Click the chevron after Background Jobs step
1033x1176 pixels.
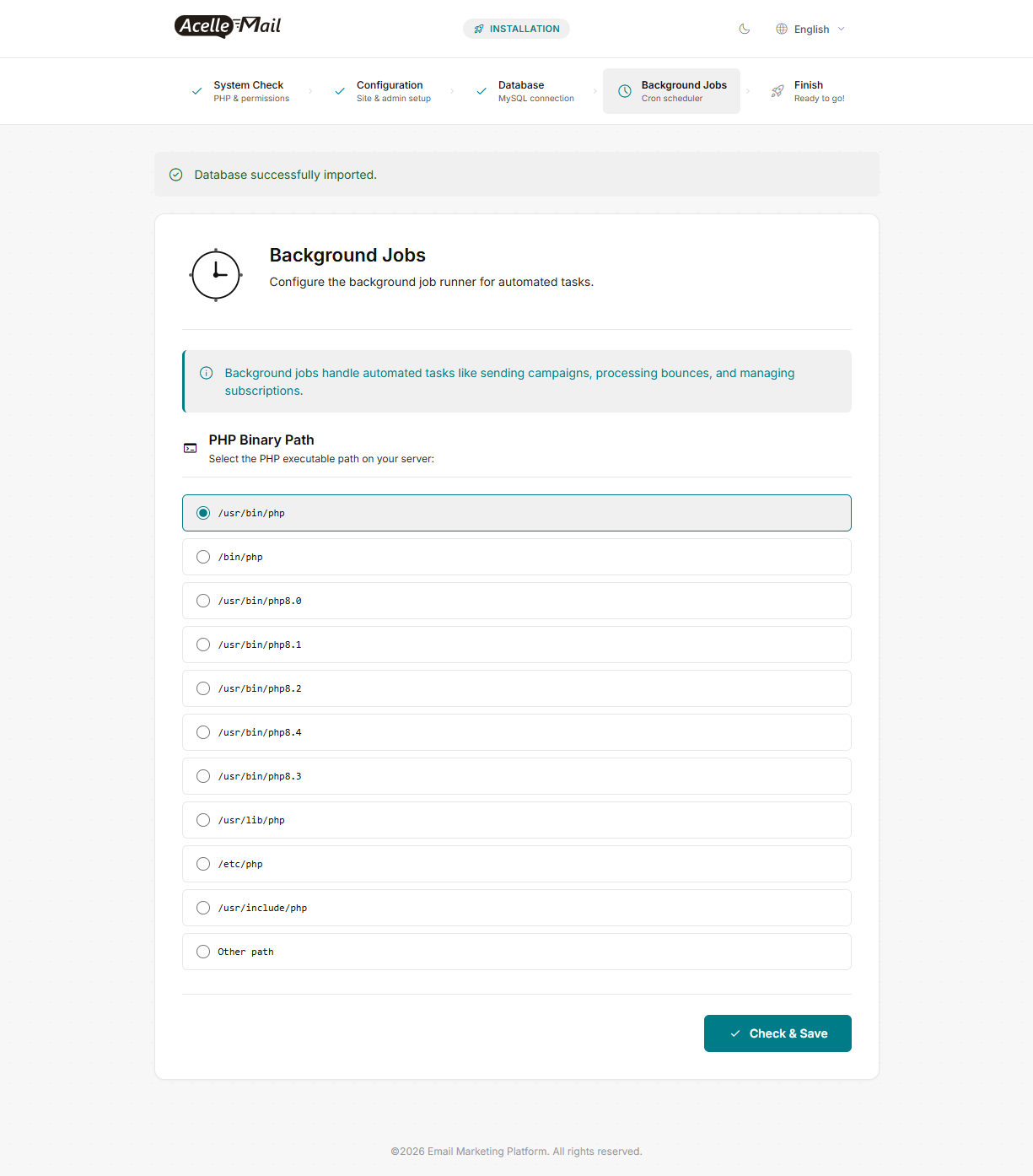748,91
